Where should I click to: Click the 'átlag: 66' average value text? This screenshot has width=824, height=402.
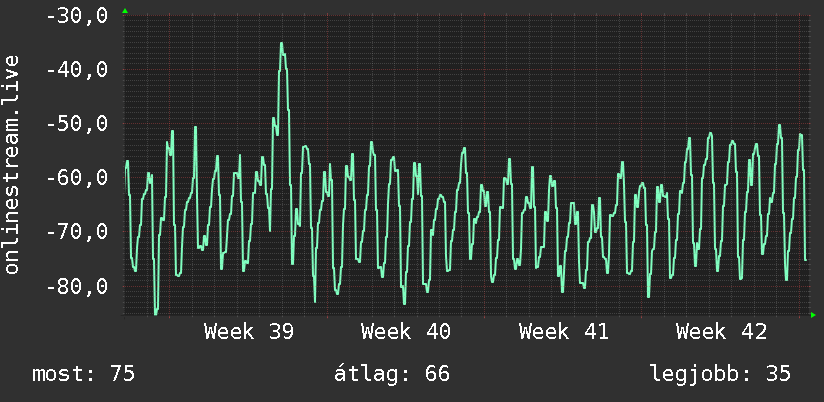(392, 374)
